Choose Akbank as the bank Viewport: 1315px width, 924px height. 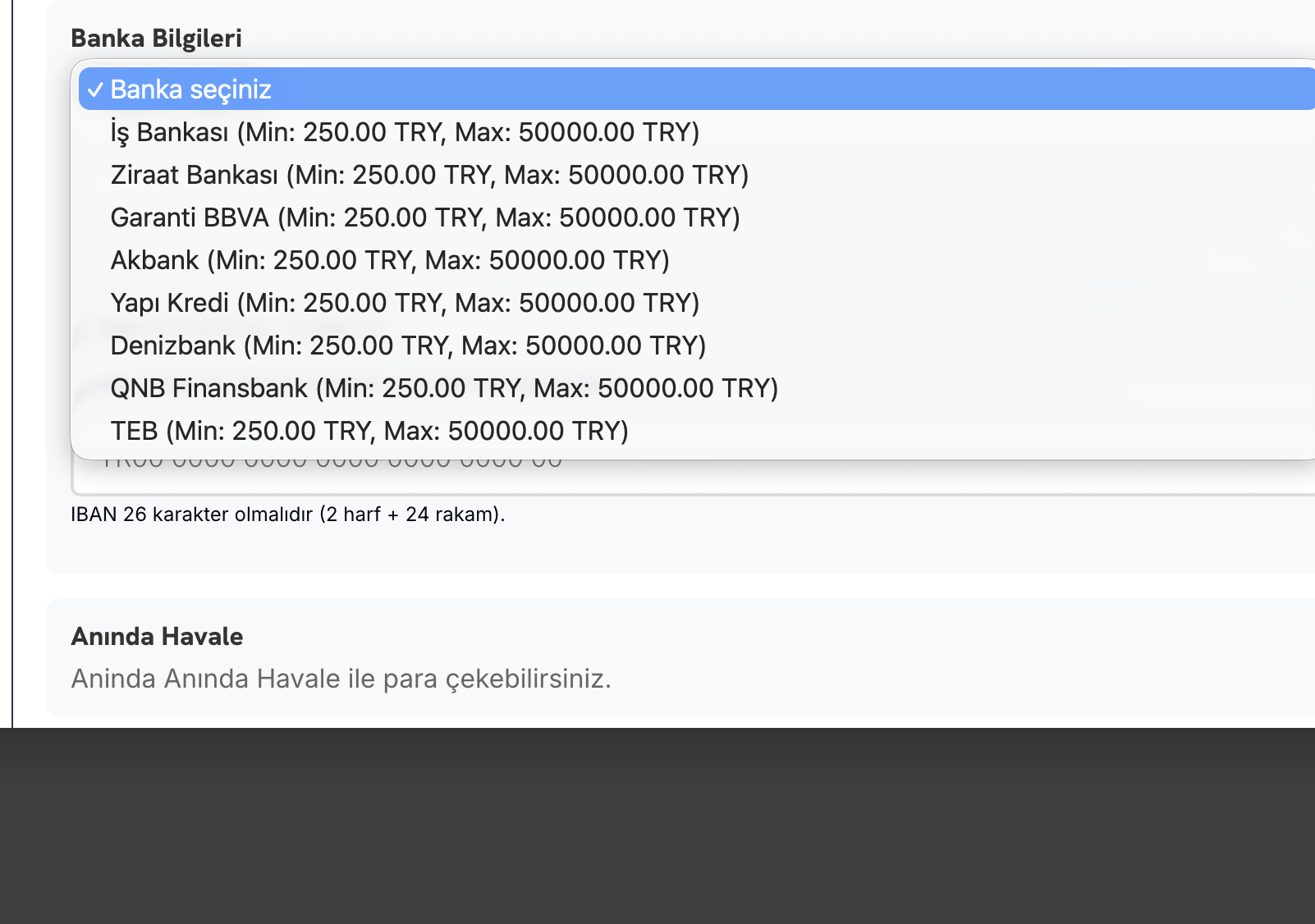pyautogui.click(x=389, y=260)
